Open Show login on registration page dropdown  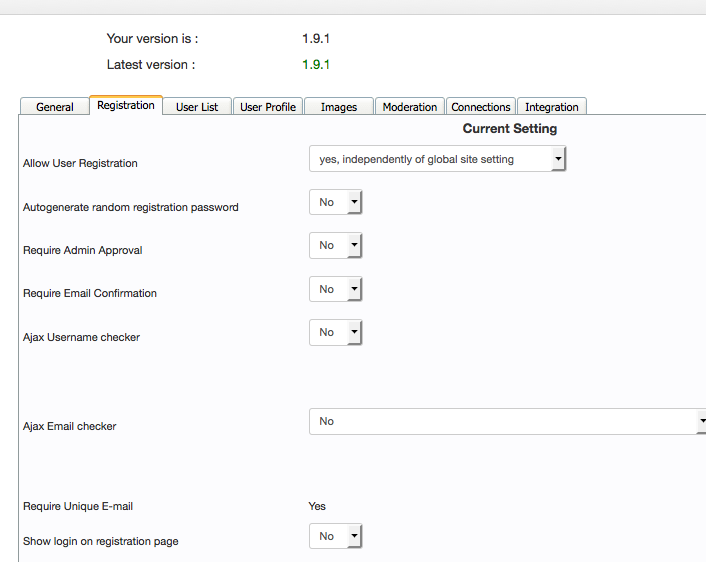[x=335, y=536]
